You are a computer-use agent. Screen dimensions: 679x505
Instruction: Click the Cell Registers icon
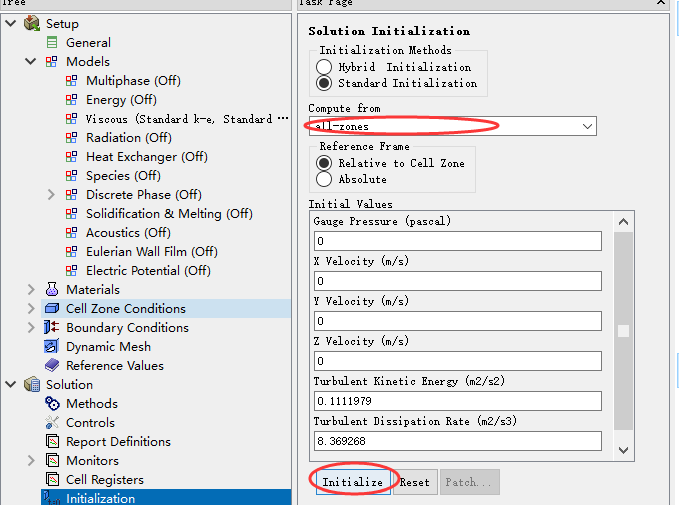tap(52, 479)
